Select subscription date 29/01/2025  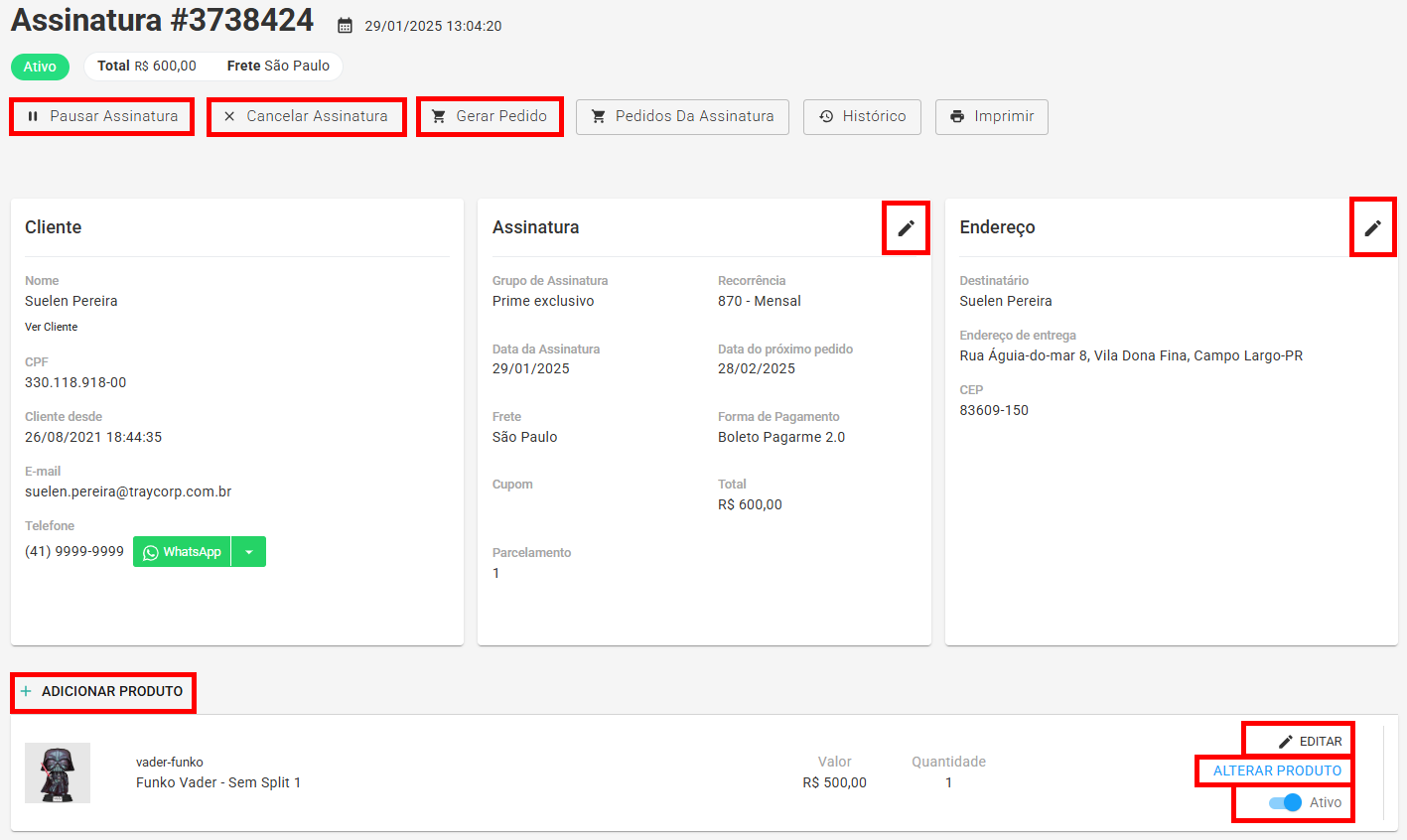point(531,368)
